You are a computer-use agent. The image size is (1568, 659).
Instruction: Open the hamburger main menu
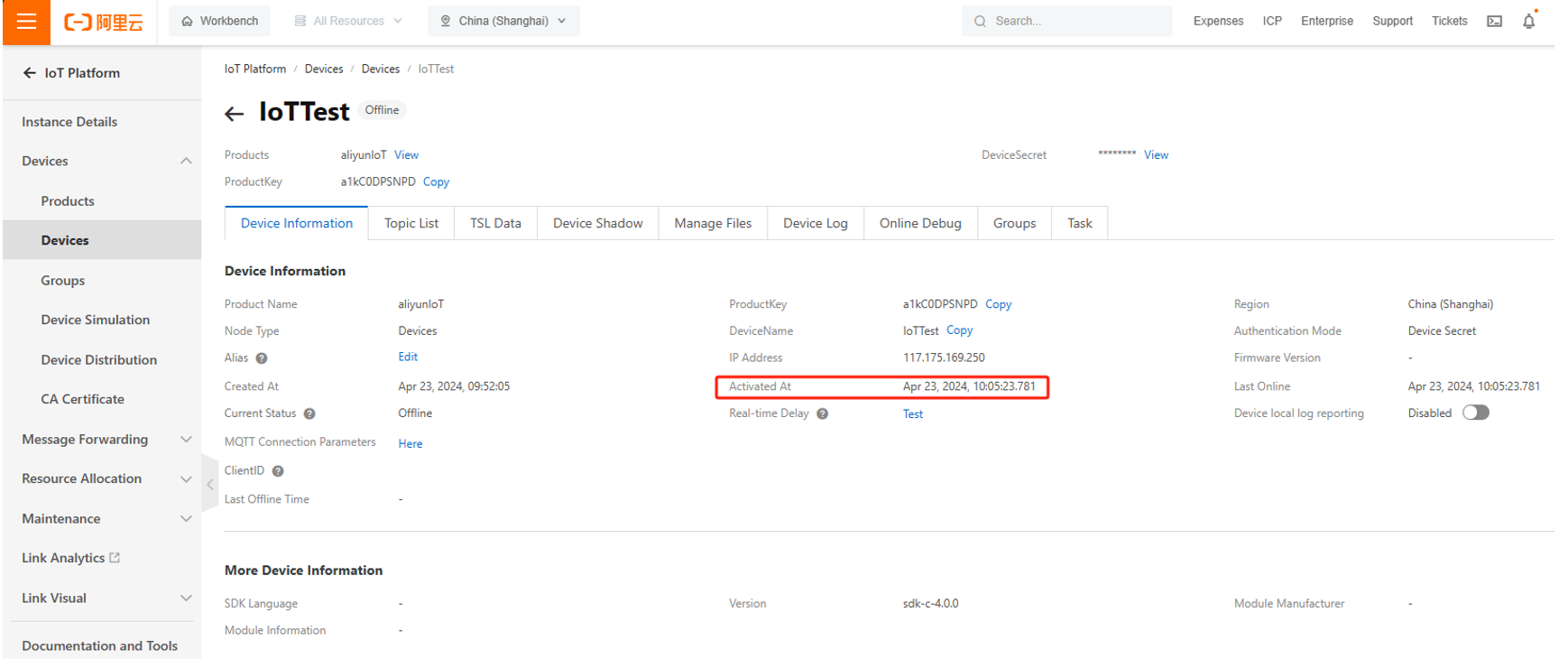pyautogui.click(x=26, y=22)
